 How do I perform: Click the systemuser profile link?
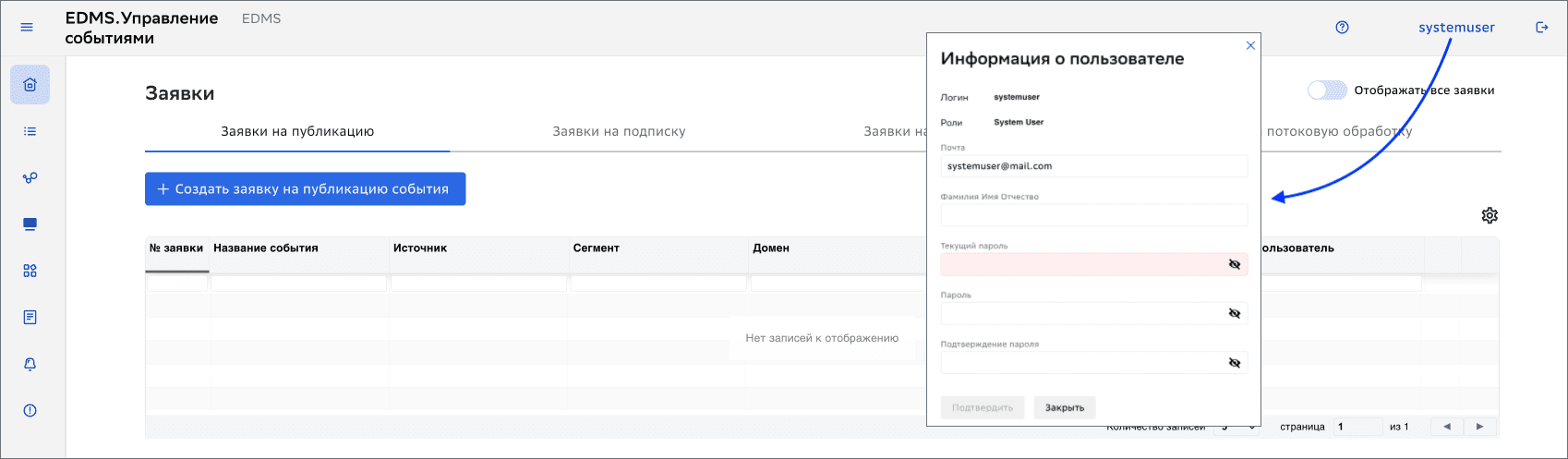click(1456, 28)
